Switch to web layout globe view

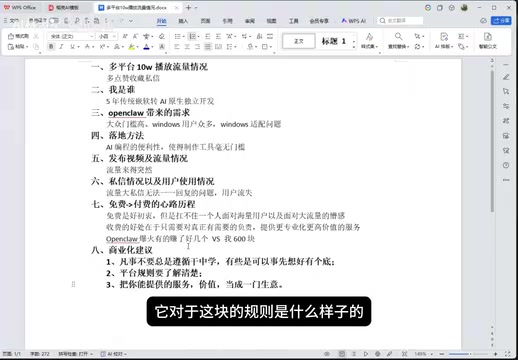(378, 354)
